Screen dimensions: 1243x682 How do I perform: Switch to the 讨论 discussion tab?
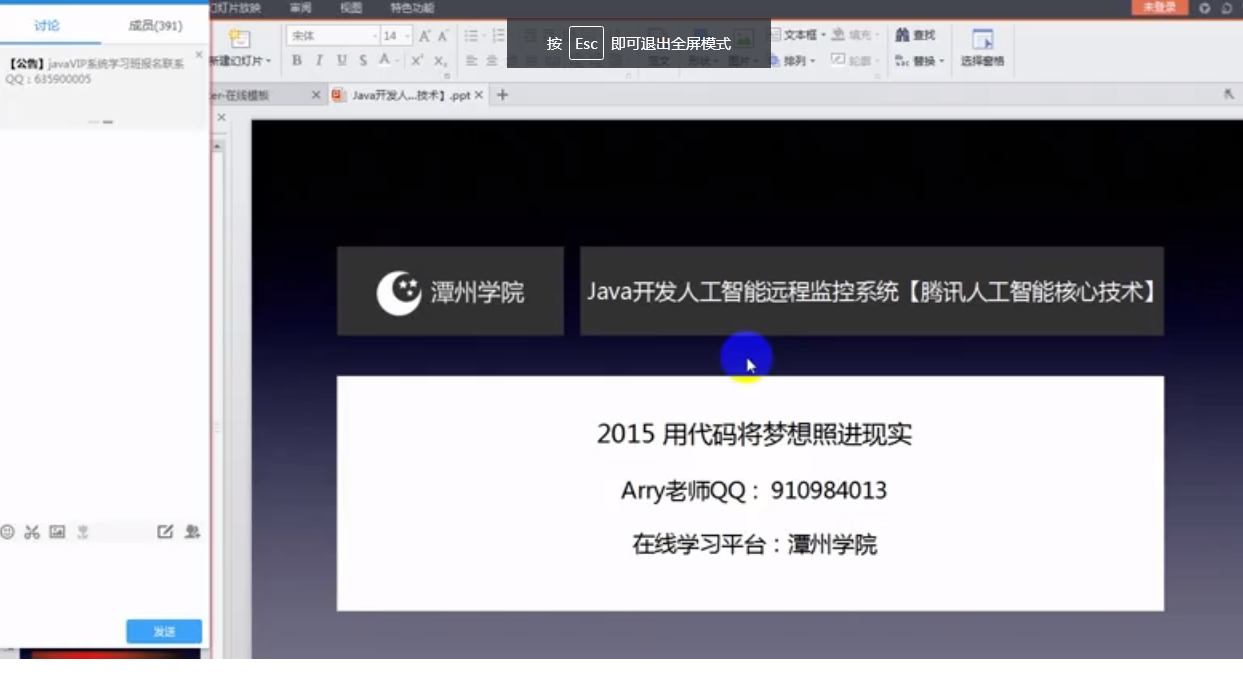click(x=47, y=25)
